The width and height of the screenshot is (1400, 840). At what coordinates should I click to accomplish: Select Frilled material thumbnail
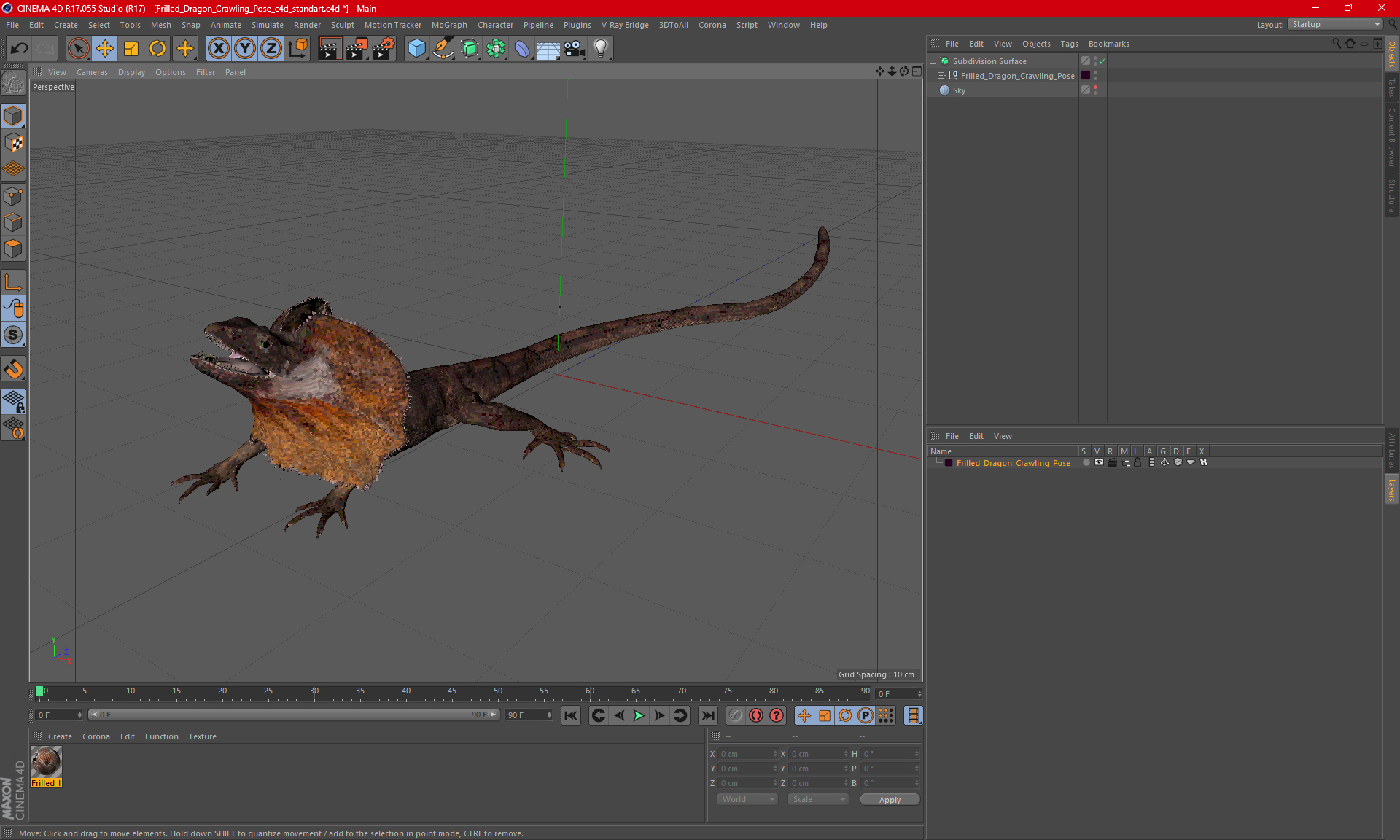(x=46, y=763)
